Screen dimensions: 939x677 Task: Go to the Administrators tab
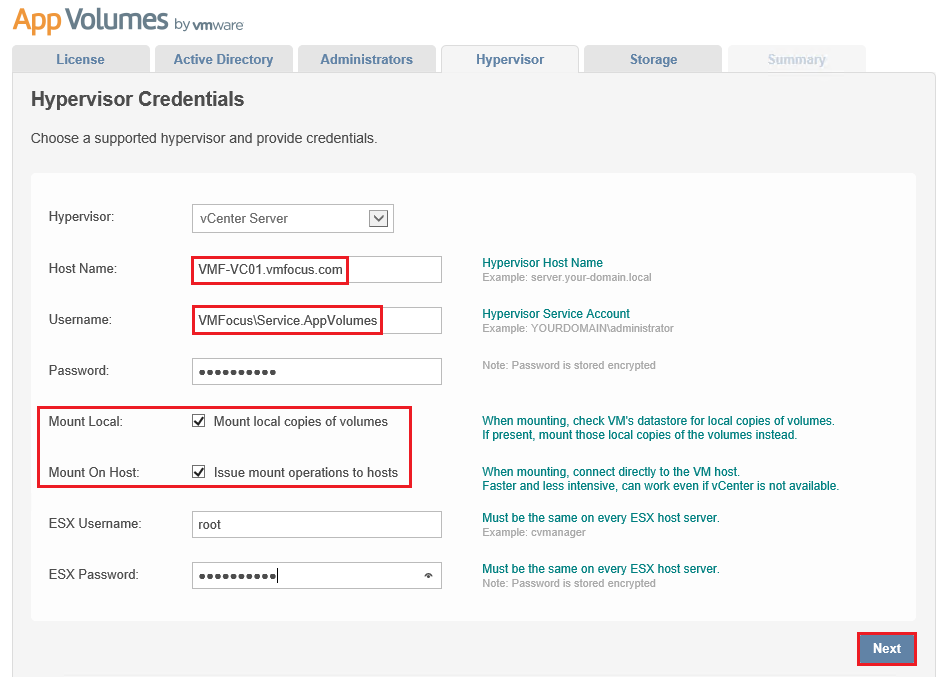pos(366,59)
